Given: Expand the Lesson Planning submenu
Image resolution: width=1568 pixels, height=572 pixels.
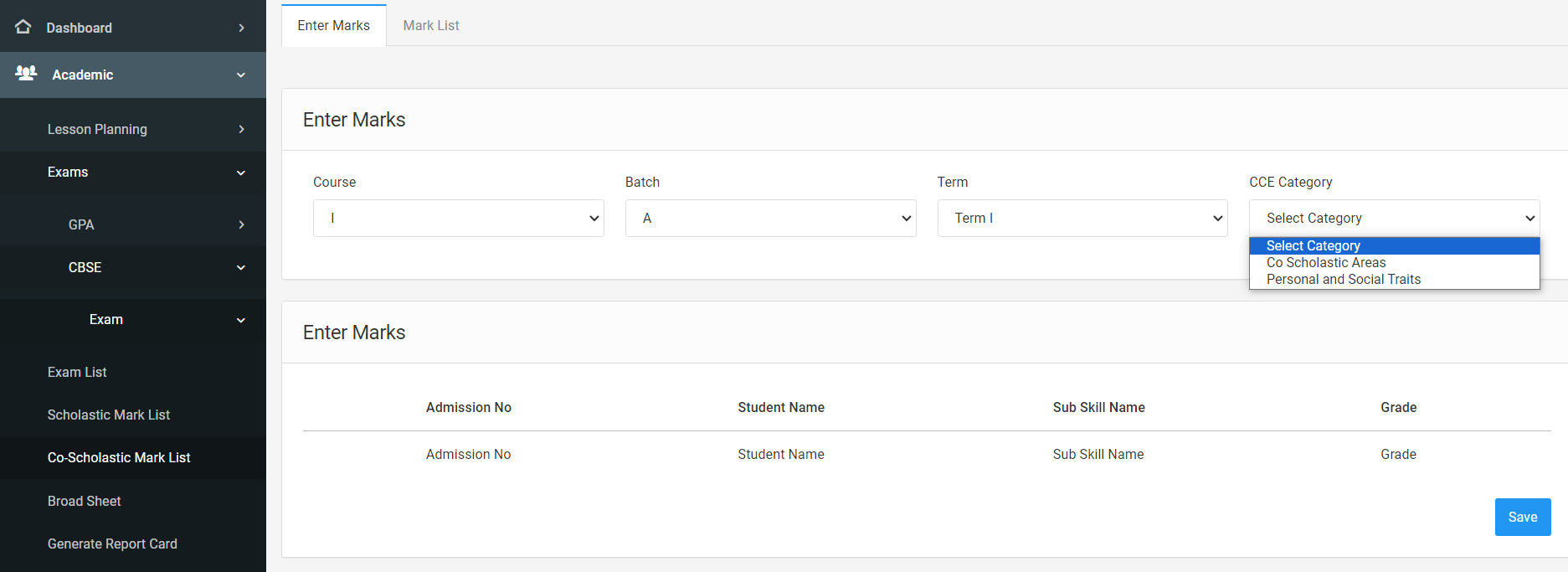Looking at the screenshot, I should pyautogui.click(x=241, y=129).
